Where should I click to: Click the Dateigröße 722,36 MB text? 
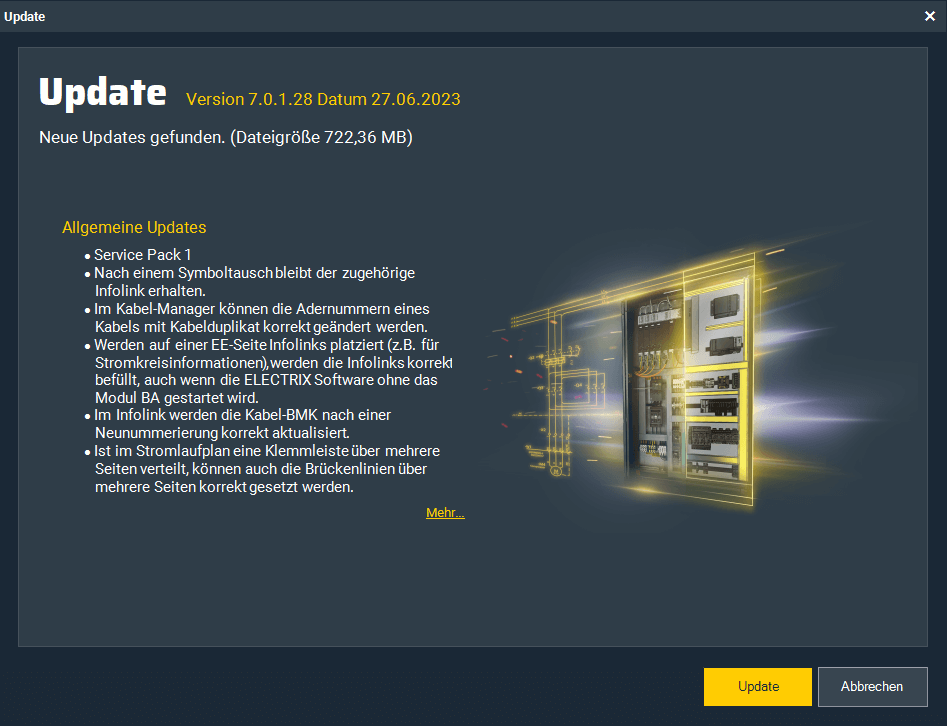321,137
